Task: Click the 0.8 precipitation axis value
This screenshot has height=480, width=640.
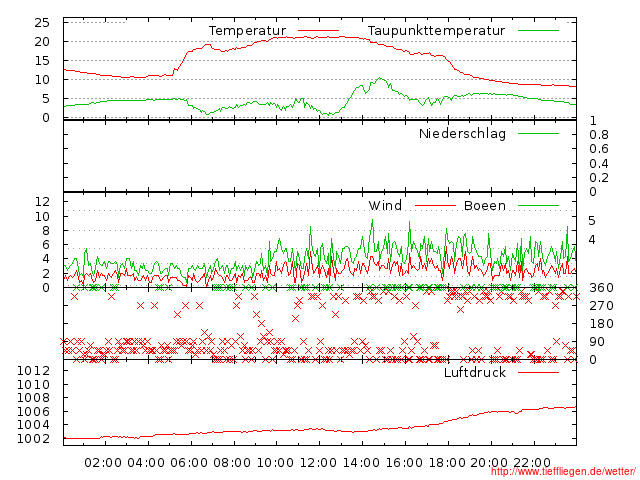Action: [x=599, y=135]
